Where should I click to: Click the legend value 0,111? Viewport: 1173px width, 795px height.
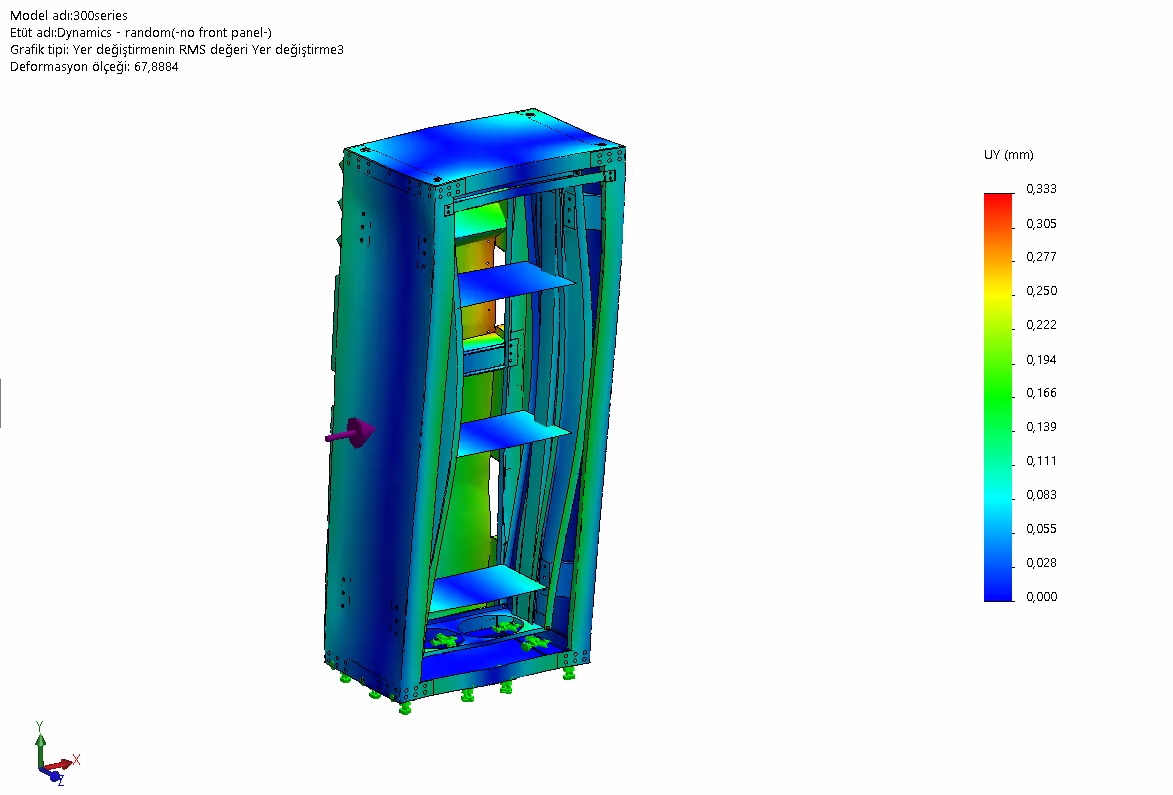(x=1041, y=461)
